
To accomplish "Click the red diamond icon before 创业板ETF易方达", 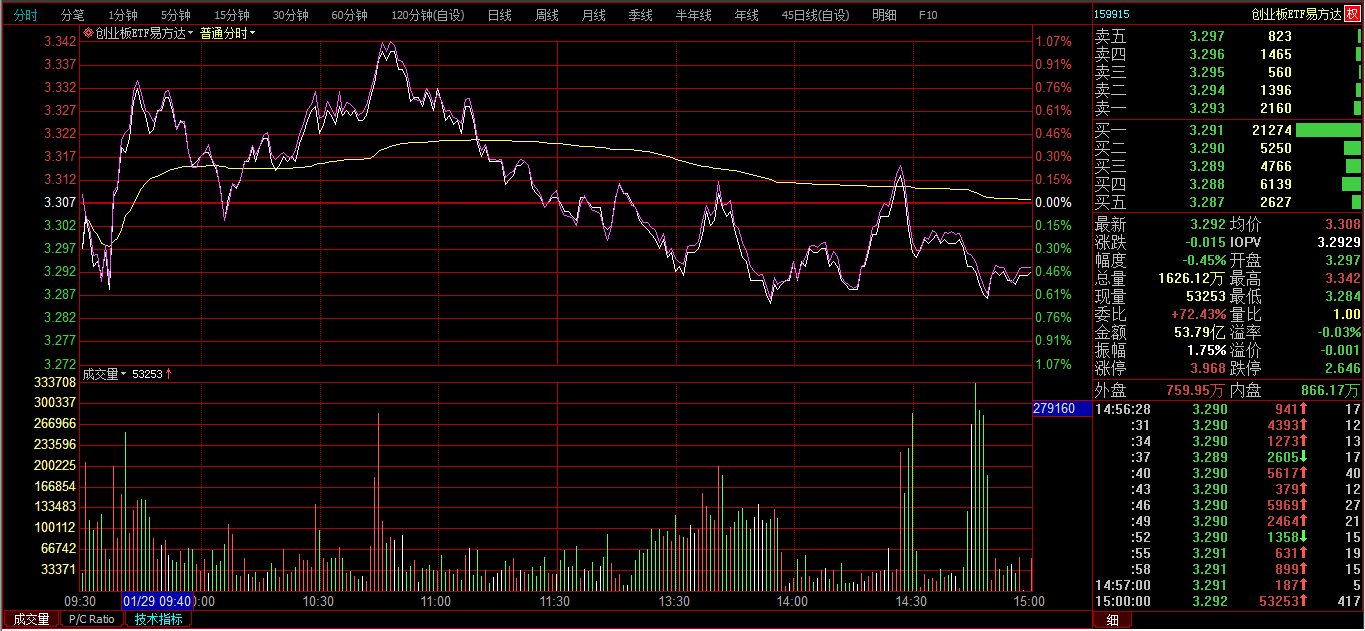I will pos(88,33).
